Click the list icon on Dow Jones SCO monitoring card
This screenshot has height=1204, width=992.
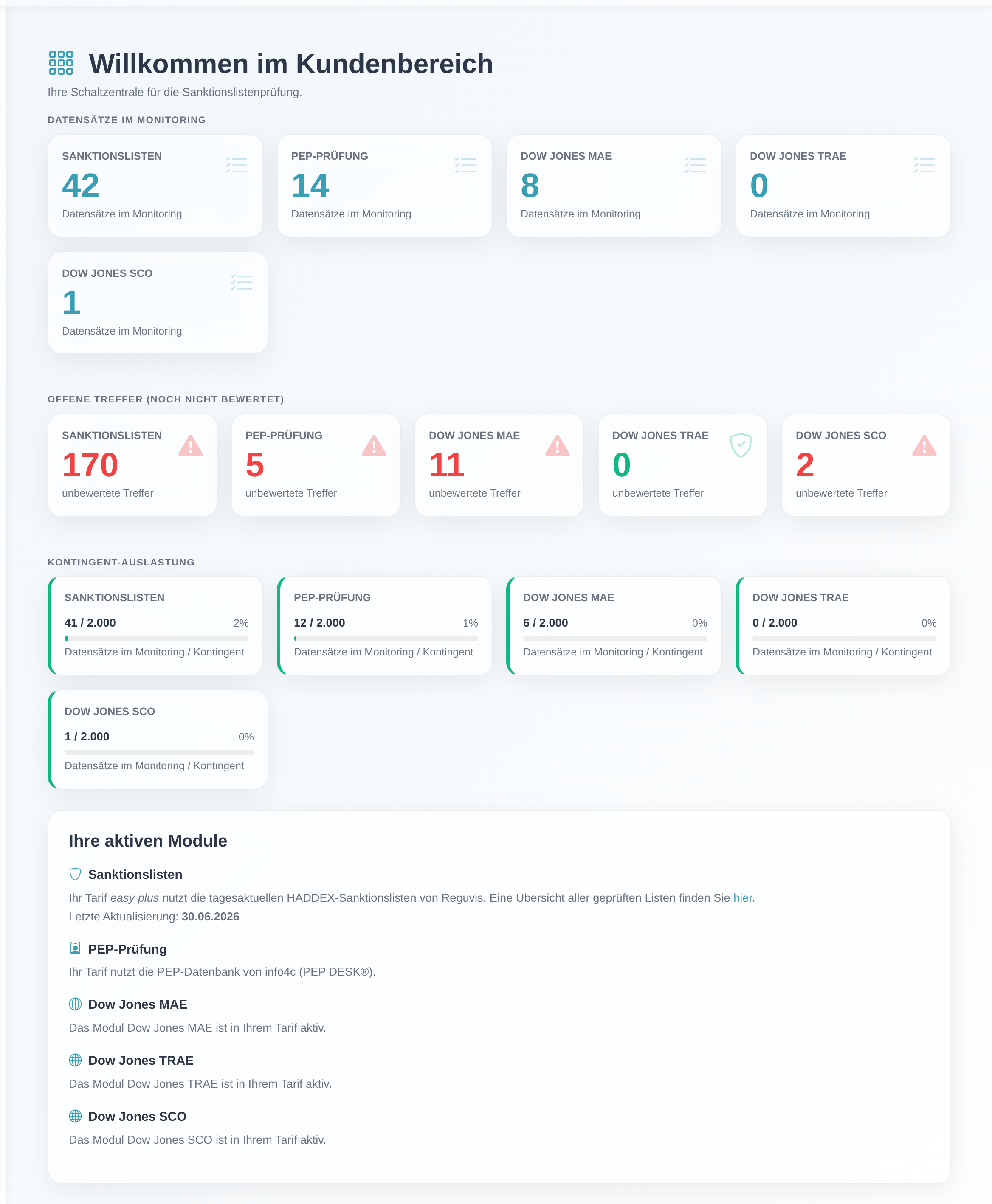coord(241,282)
